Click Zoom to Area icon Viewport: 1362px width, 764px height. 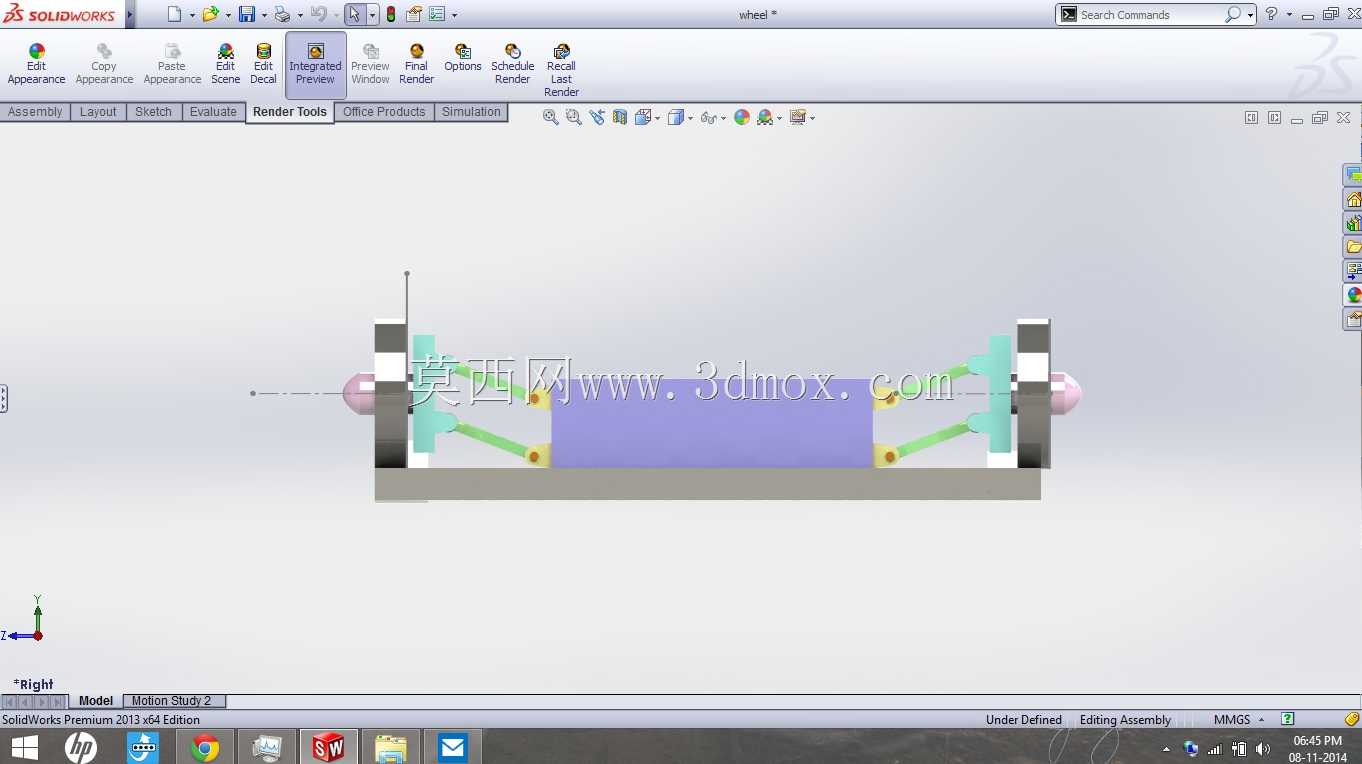573,117
